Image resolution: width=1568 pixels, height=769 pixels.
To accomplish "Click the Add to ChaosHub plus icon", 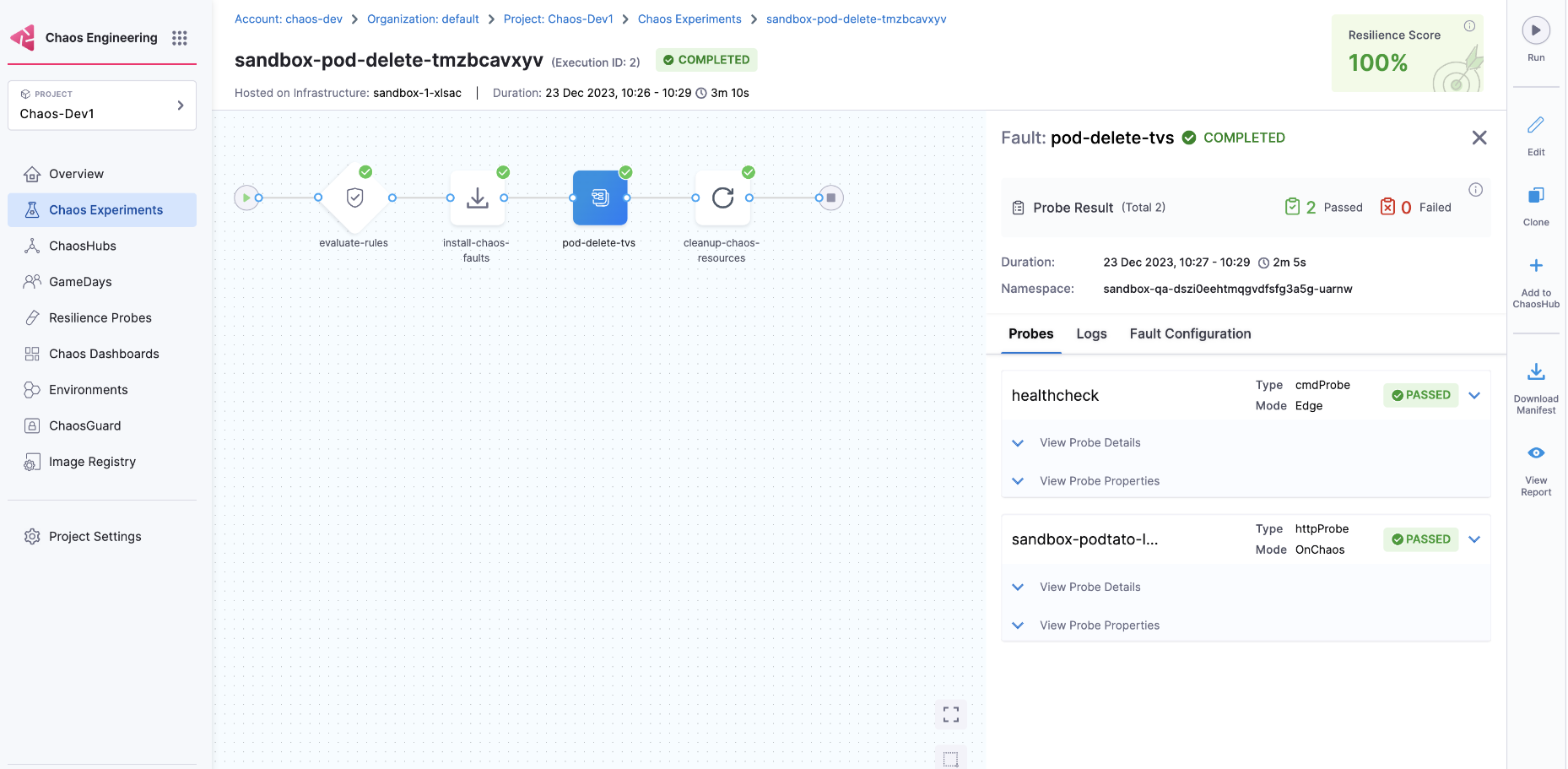I will [x=1535, y=266].
